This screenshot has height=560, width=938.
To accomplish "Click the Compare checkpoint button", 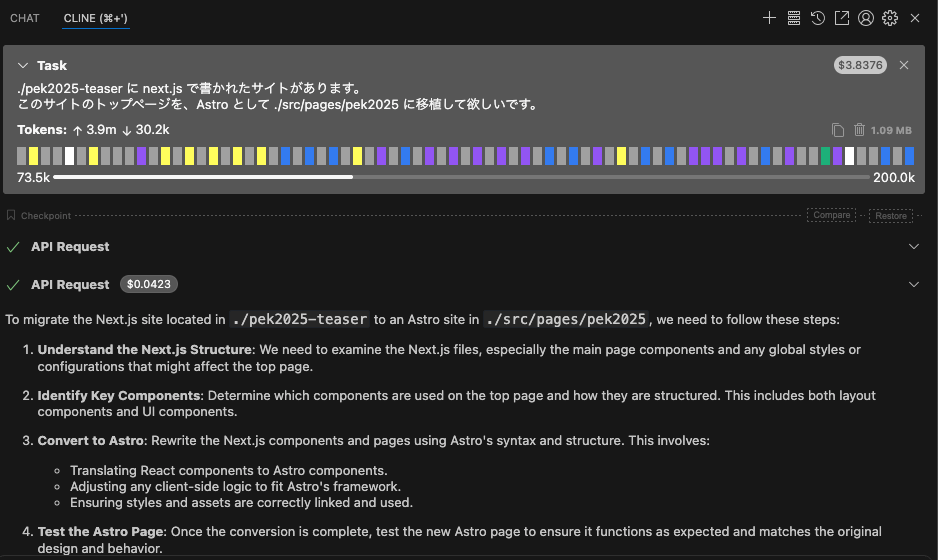I will pyautogui.click(x=831, y=215).
